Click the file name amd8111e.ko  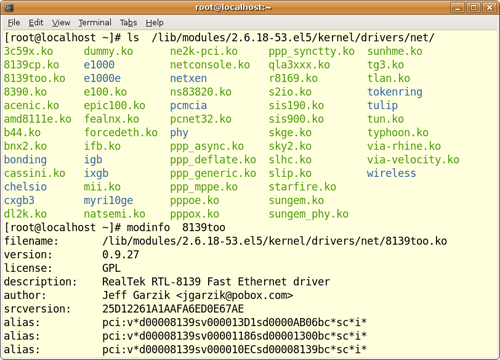coord(38,119)
